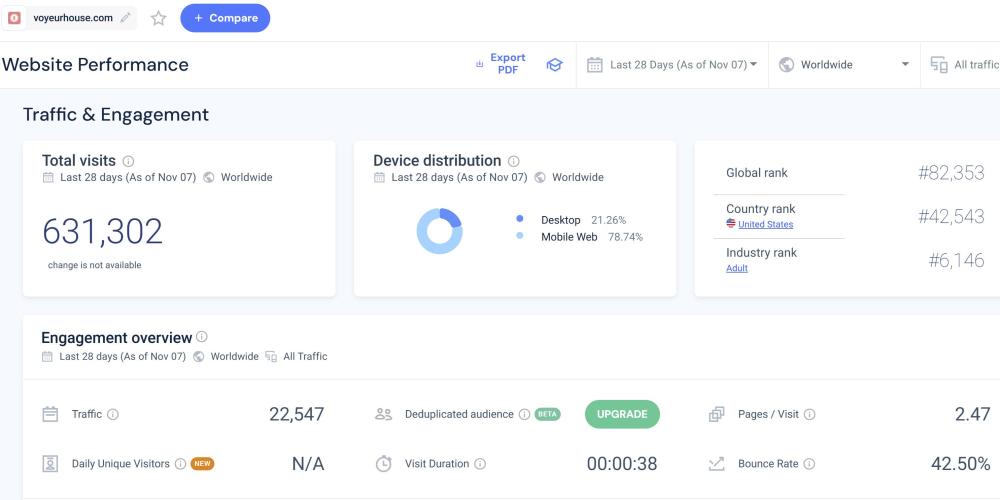Expand the All traffic filter dropdown
1000x500 pixels.
click(x=965, y=65)
